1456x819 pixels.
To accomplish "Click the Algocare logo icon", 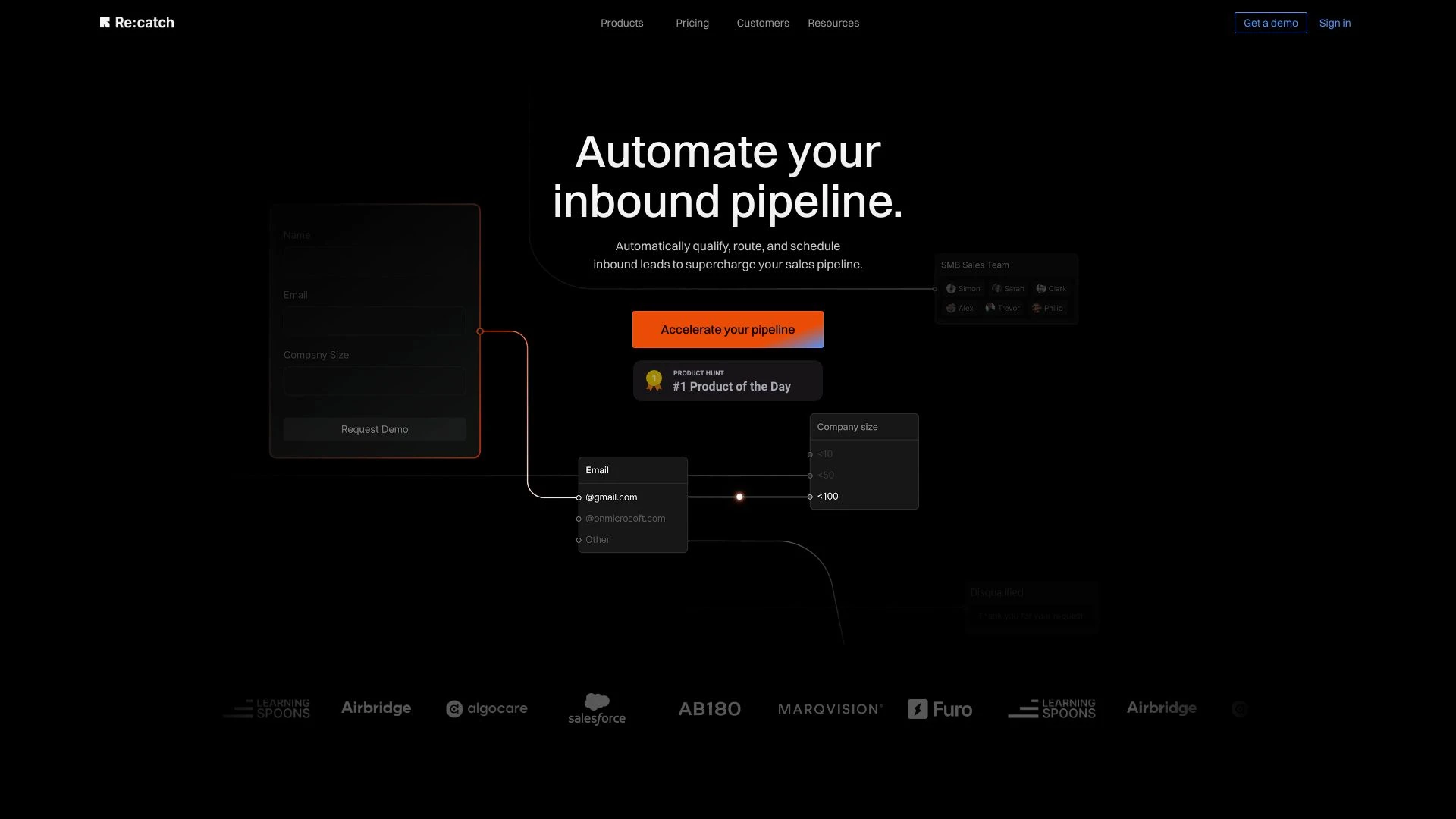I will click(455, 710).
